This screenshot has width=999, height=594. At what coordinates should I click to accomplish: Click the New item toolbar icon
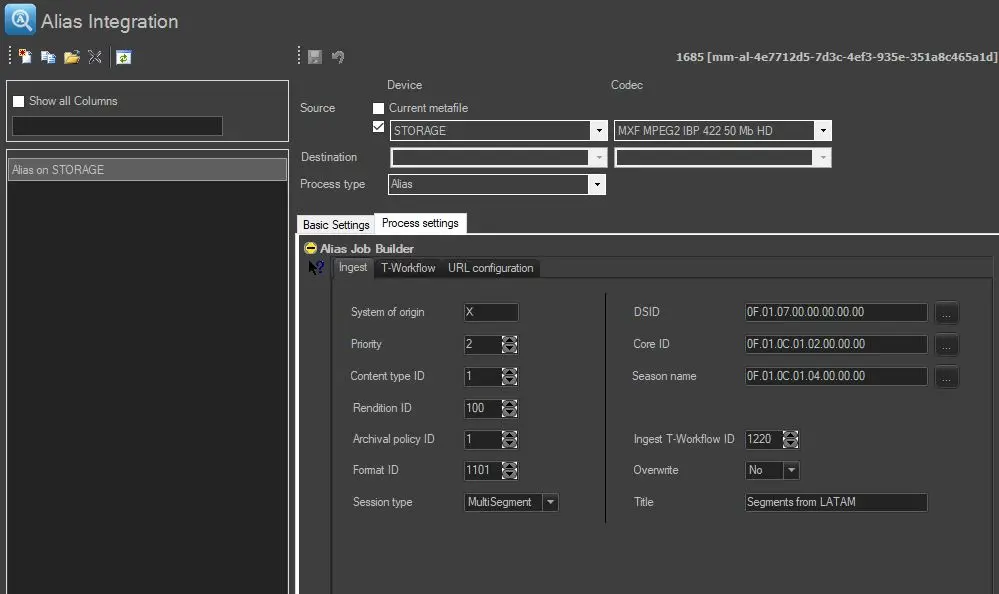pos(25,57)
